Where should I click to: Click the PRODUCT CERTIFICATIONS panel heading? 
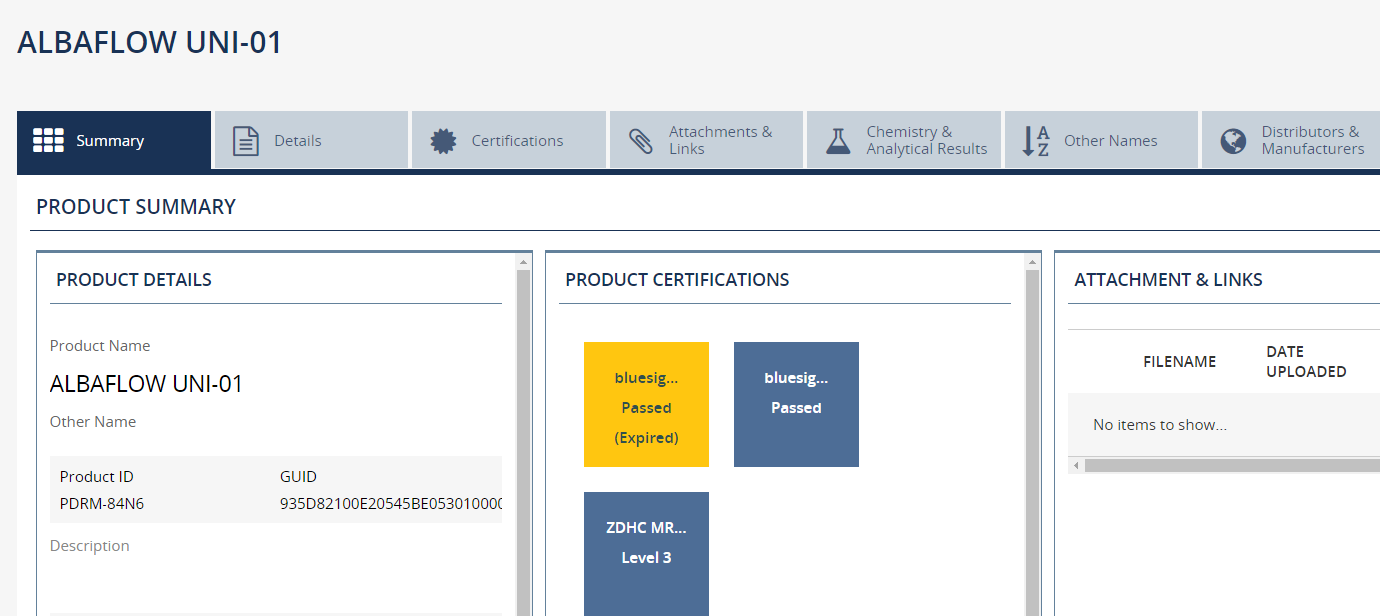coord(677,280)
